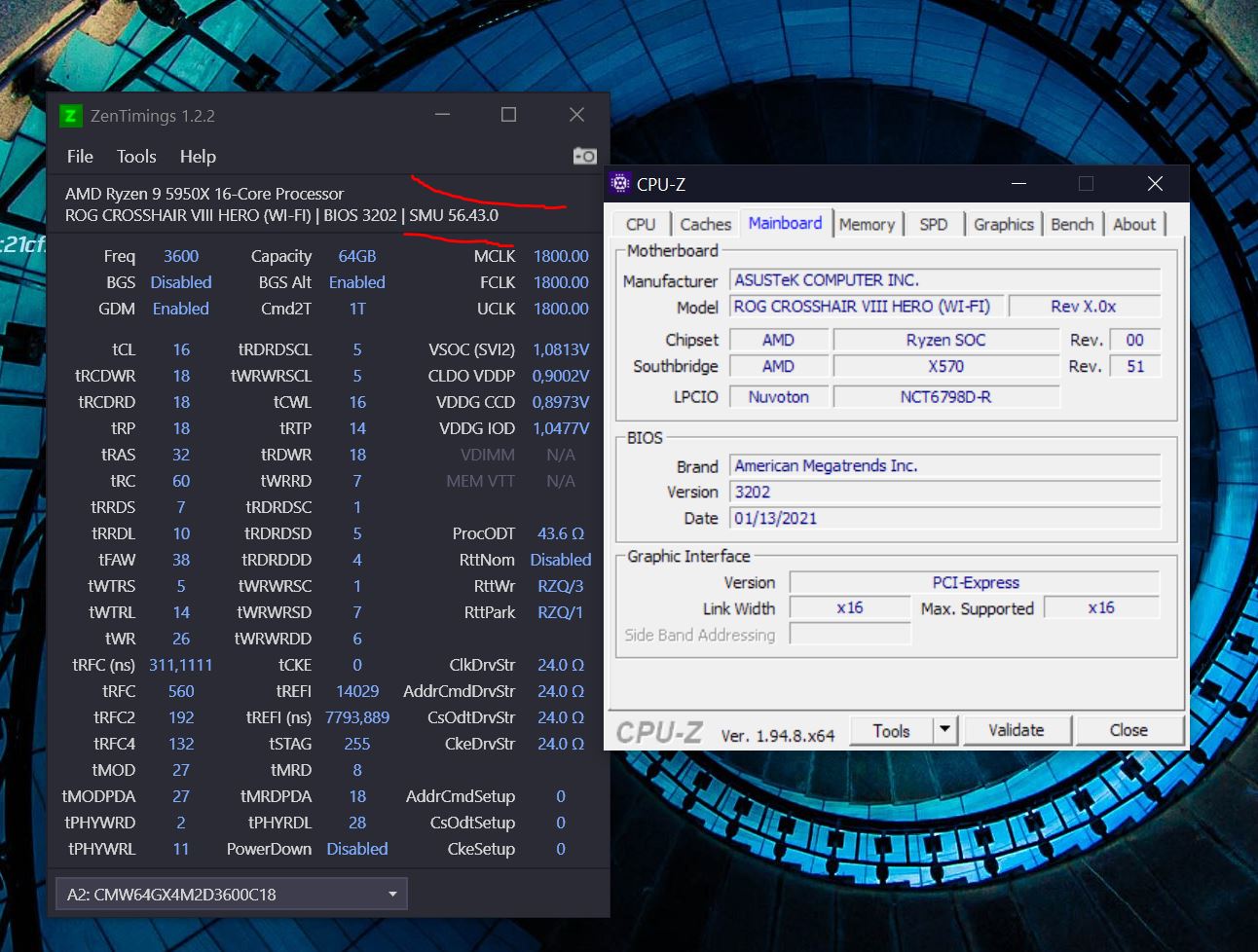
Task: Click the Capacity value 64GB
Action: pos(357,256)
